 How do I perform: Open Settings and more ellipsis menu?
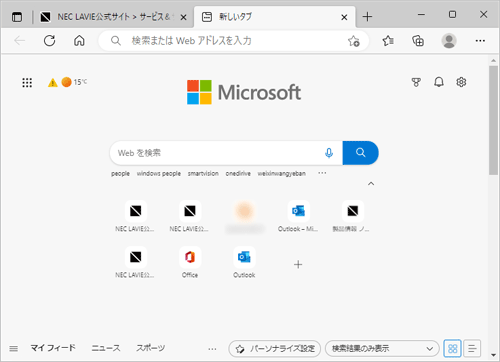480,41
